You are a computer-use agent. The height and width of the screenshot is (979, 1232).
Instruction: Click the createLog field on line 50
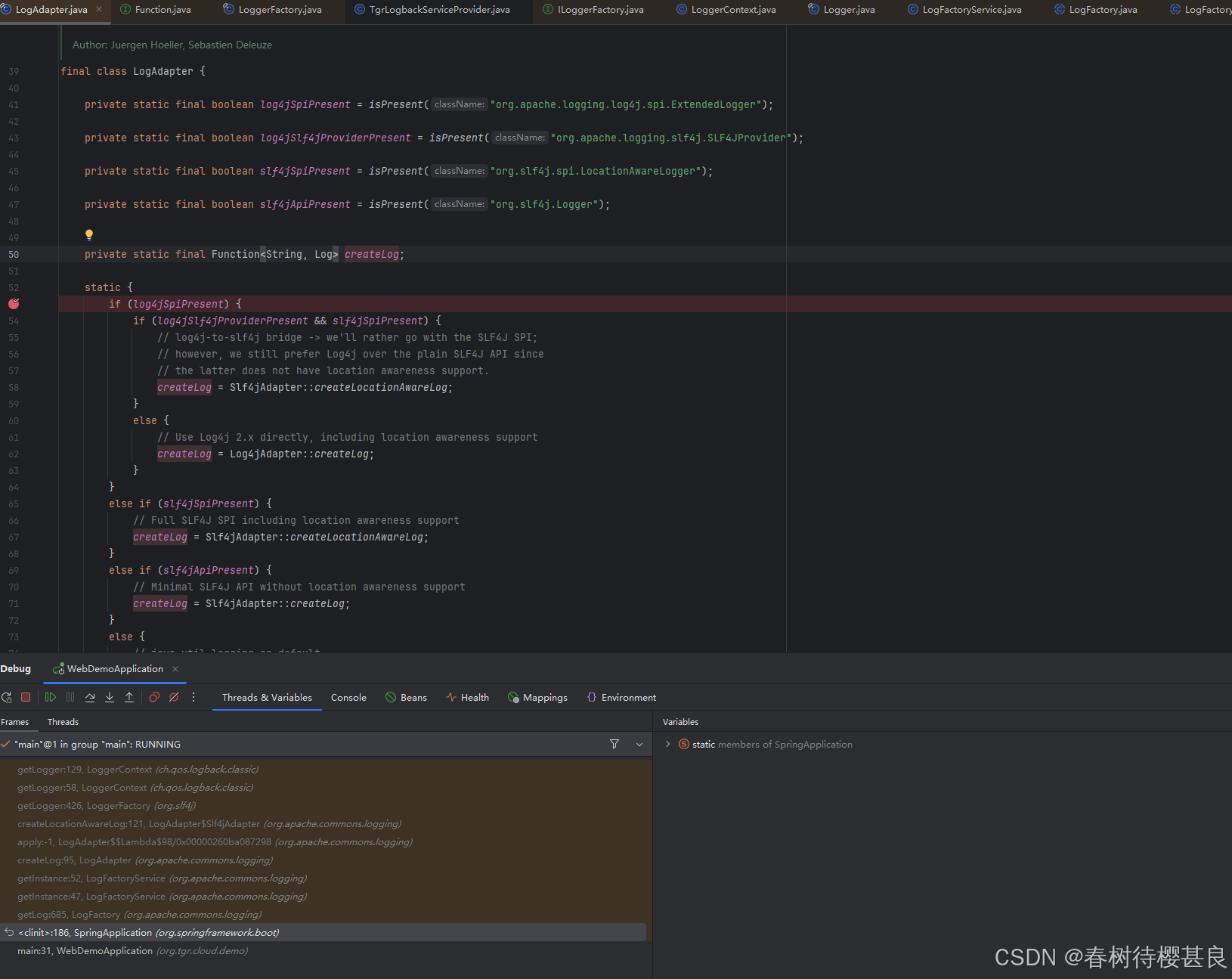tap(372, 254)
